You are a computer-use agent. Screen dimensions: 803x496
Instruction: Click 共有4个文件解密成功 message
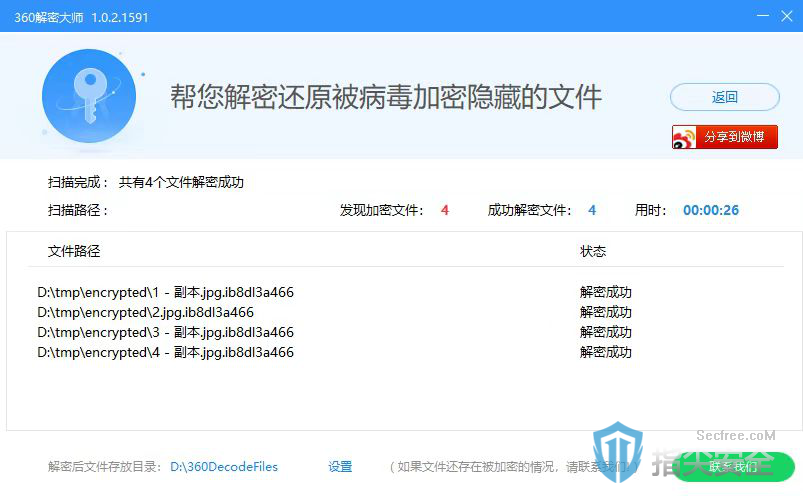[181, 182]
